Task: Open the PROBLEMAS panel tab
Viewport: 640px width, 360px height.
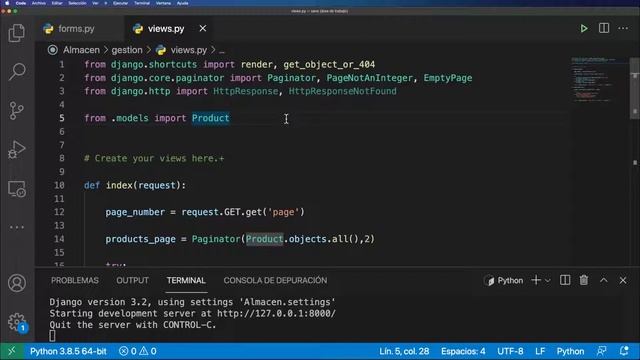Action: click(x=75, y=280)
